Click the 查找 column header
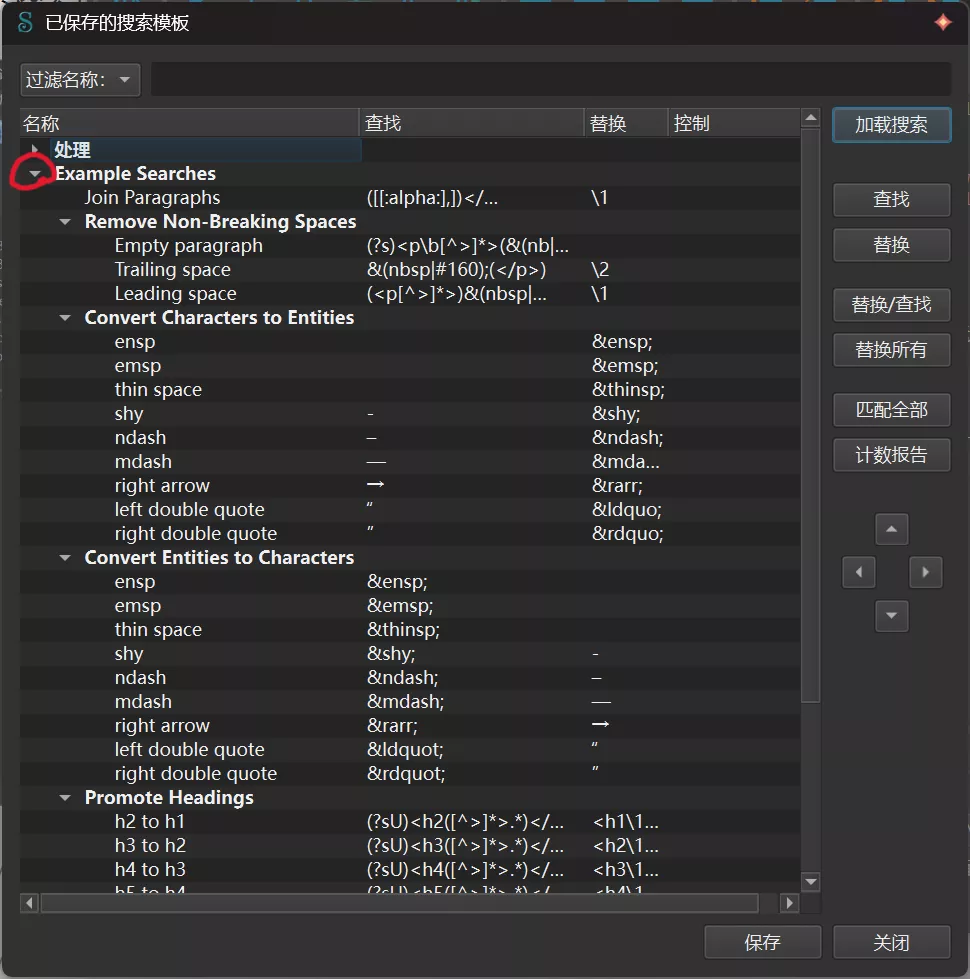970x979 pixels. click(x=470, y=123)
